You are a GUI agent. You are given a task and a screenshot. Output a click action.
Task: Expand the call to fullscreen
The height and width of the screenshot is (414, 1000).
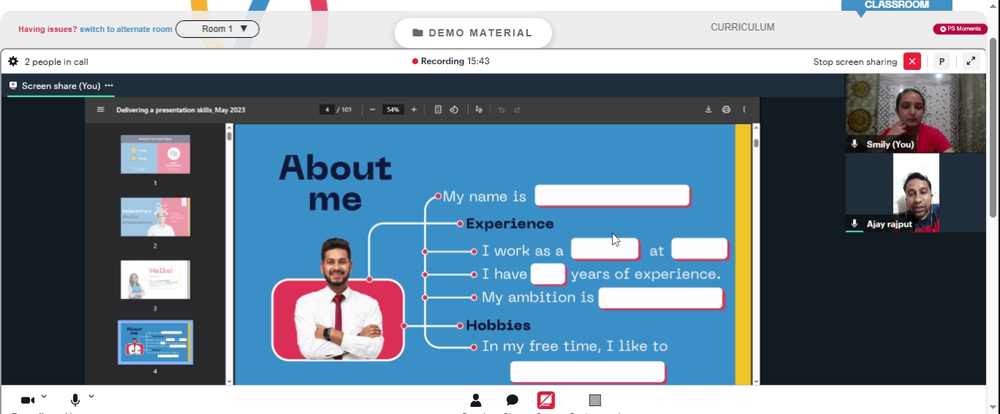[971, 62]
